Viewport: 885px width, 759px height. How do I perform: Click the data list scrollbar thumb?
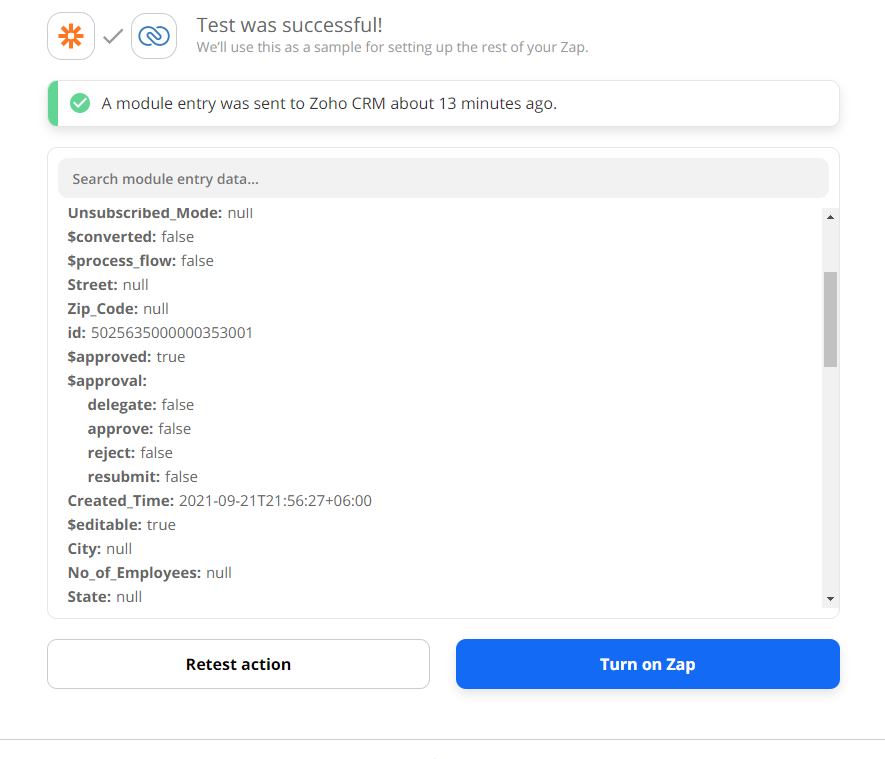pyautogui.click(x=830, y=318)
